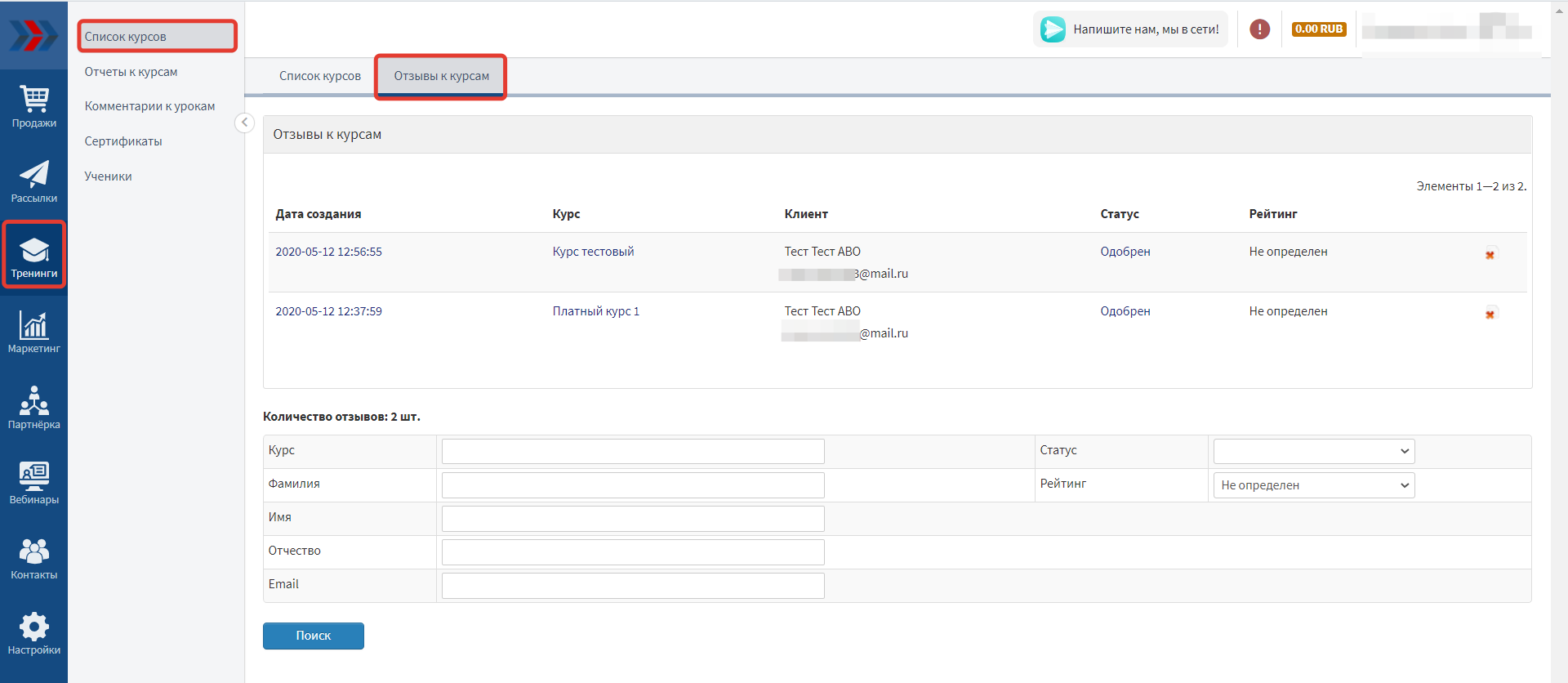This screenshot has width=1568, height=683.
Task: Open the Маркетинг chart section
Action: (x=33, y=333)
